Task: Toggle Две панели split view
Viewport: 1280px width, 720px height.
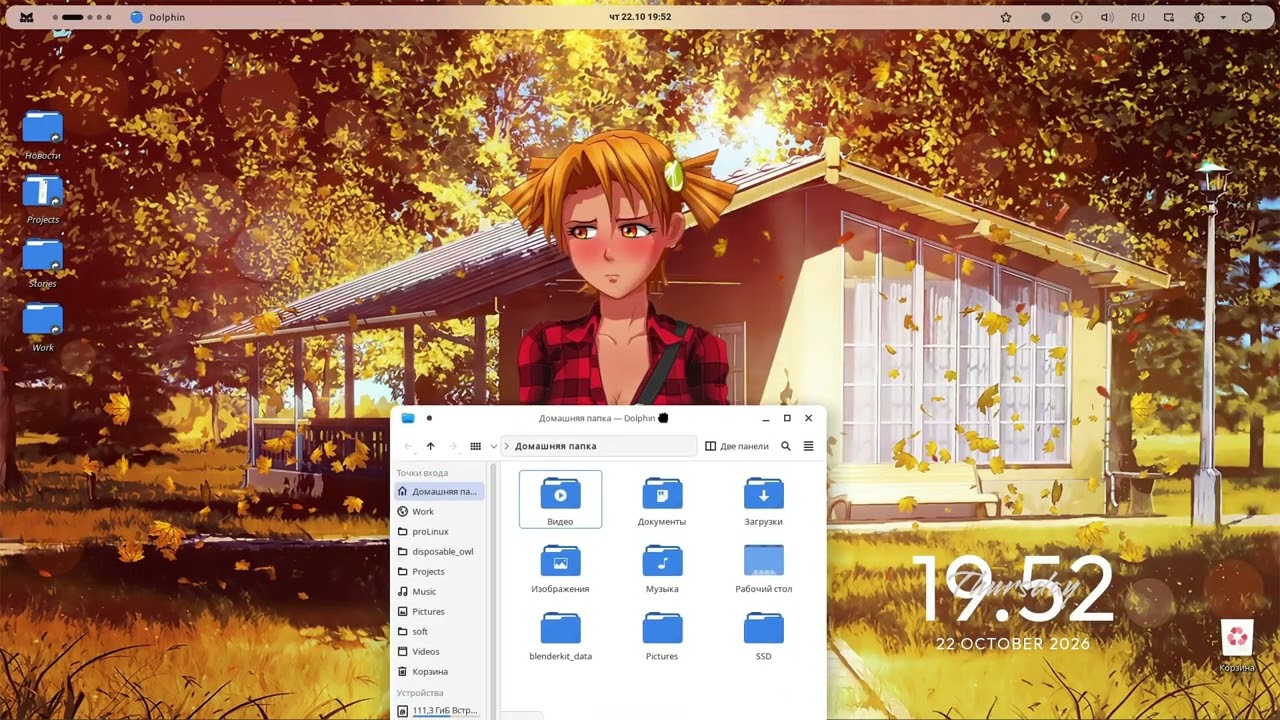Action: pos(737,446)
